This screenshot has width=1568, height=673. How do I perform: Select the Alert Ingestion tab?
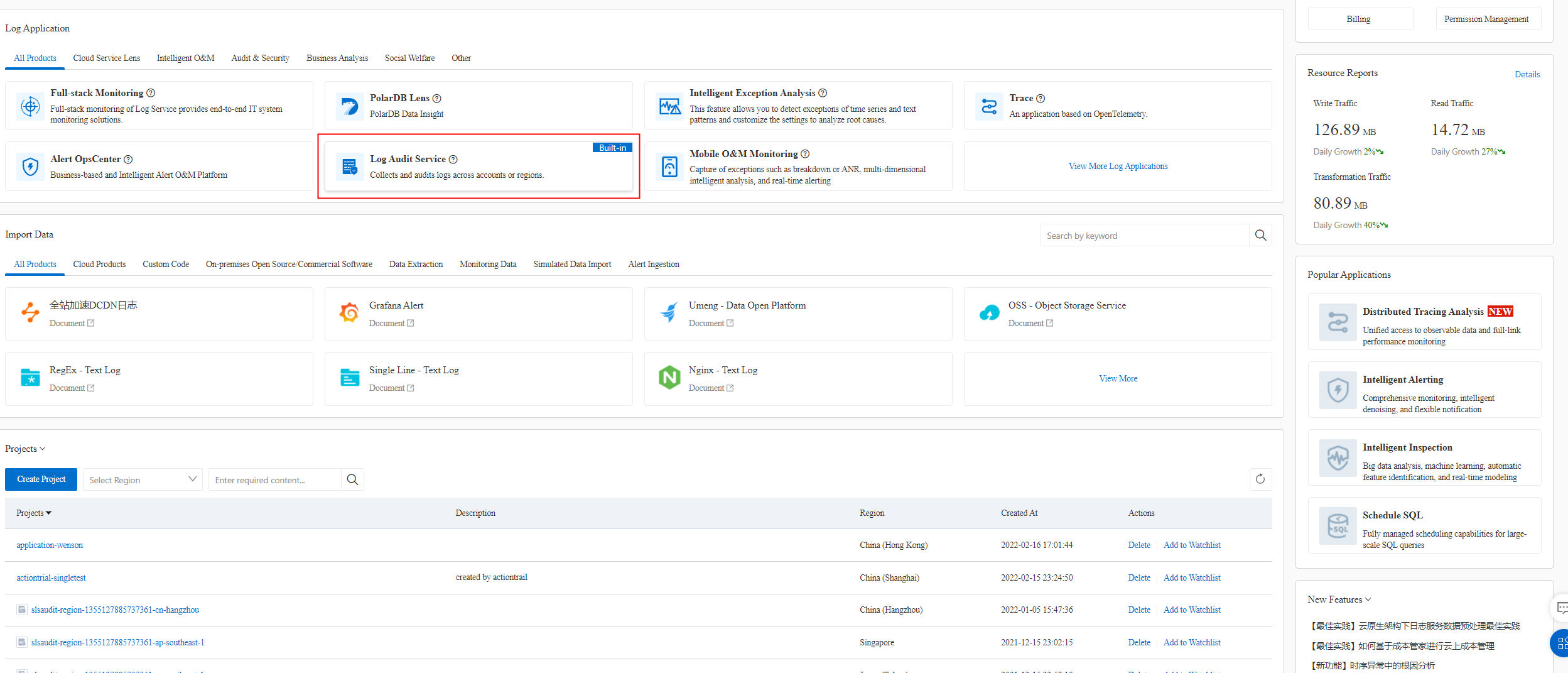(654, 264)
